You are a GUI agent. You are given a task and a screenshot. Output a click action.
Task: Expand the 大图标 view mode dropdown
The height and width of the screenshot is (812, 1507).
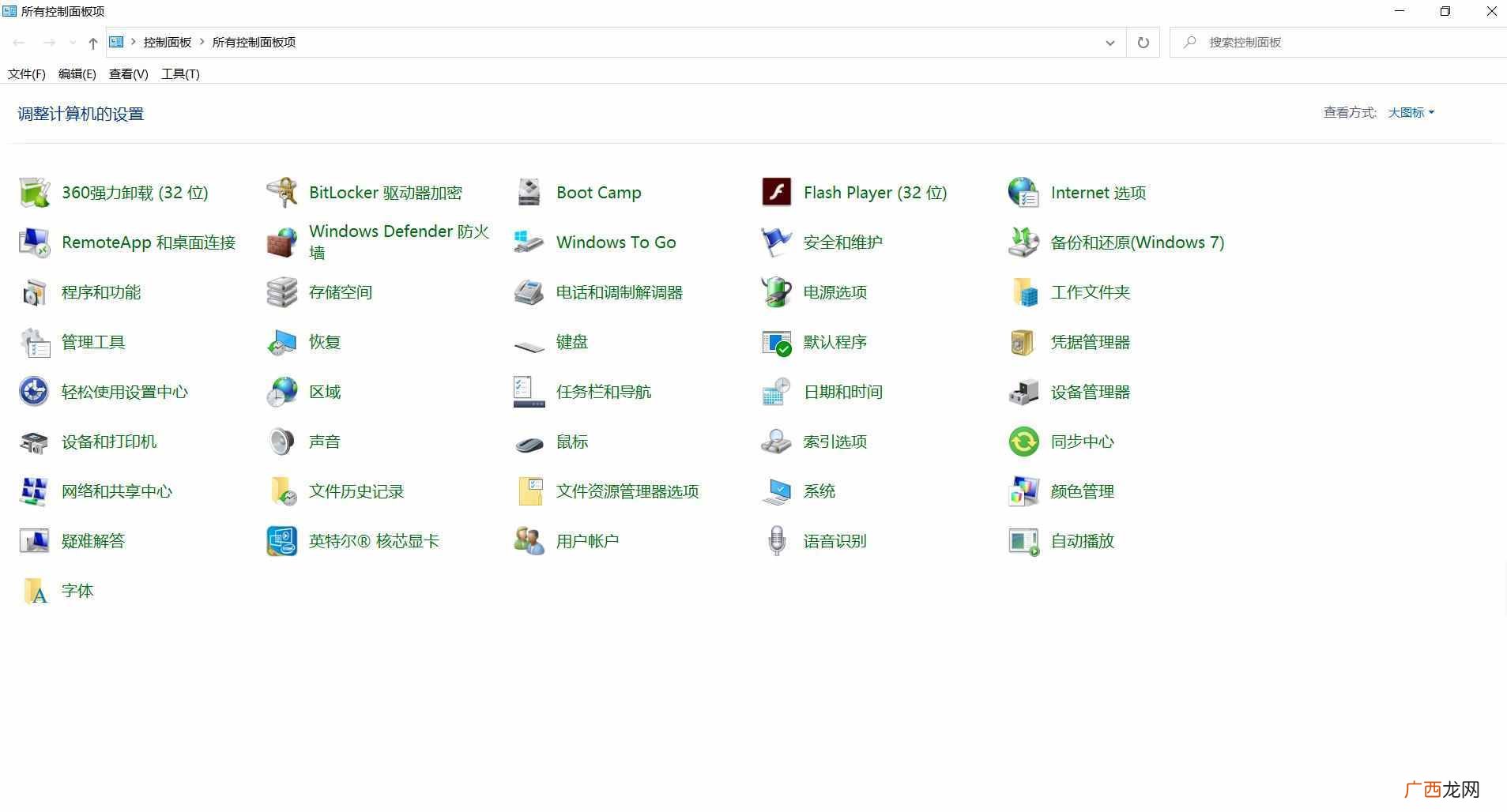(x=1411, y=113)
